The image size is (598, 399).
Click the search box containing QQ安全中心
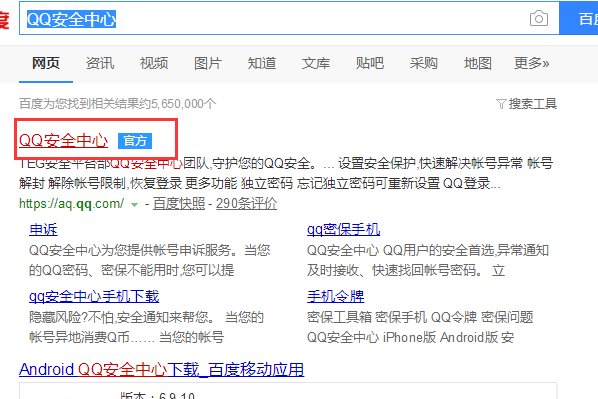pos(289,18)
